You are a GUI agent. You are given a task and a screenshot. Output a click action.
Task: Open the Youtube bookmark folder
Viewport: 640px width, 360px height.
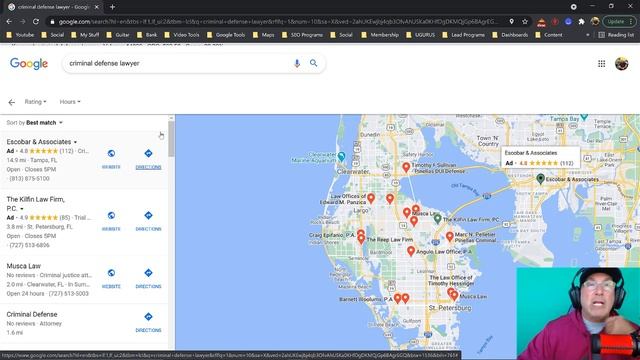[20, 35]
